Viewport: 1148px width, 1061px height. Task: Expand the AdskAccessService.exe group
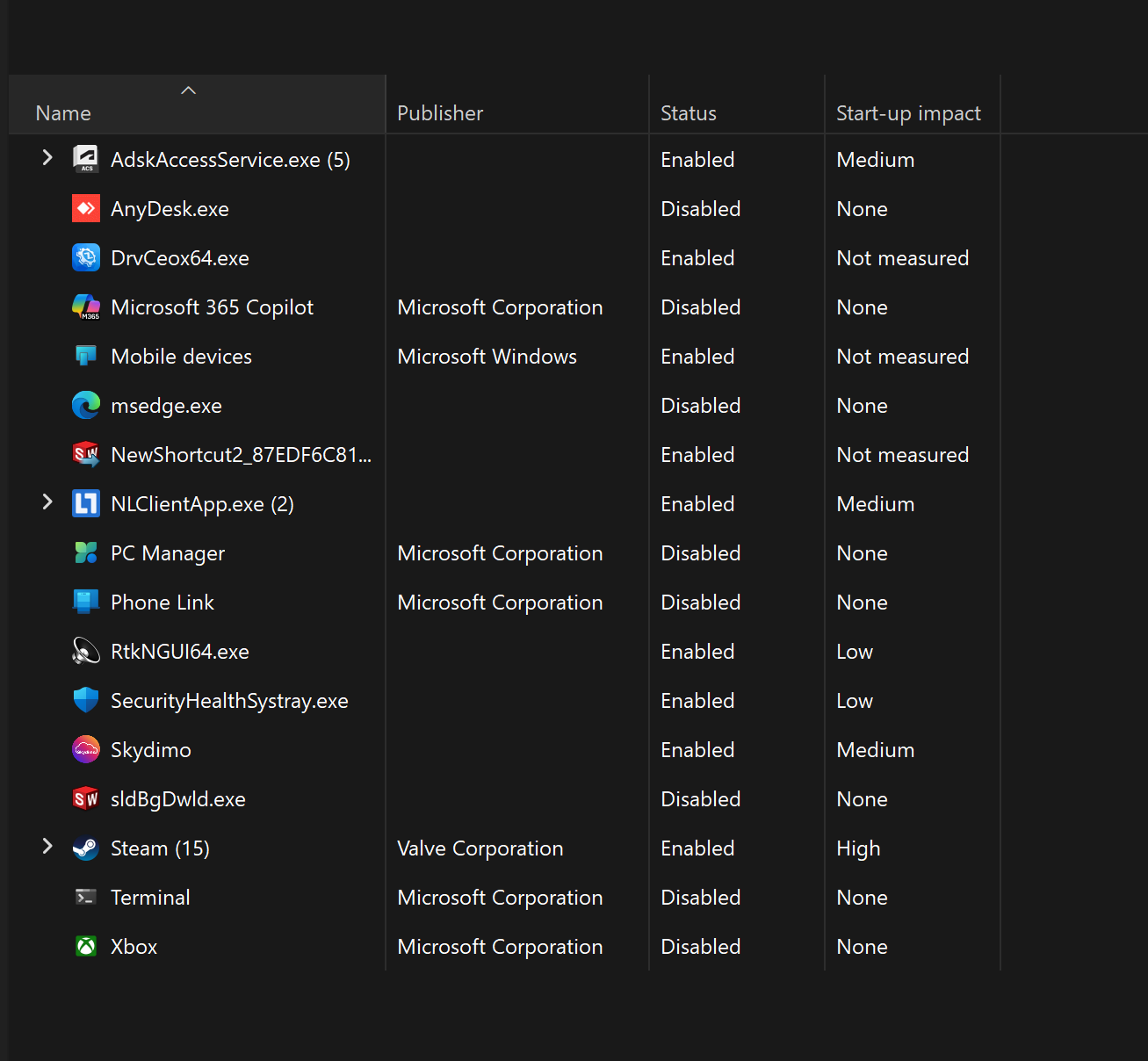coord(47,158)
